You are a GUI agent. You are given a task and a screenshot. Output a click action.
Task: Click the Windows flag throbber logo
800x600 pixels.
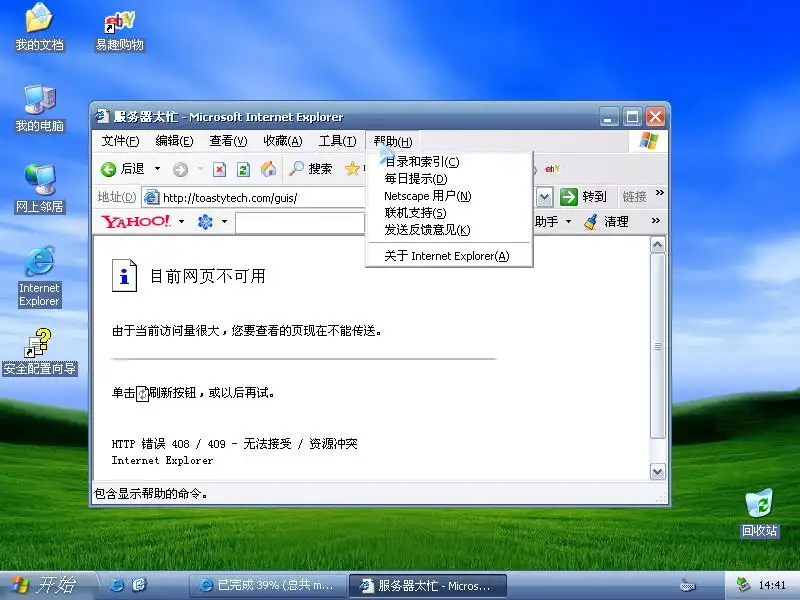(648, 141)
